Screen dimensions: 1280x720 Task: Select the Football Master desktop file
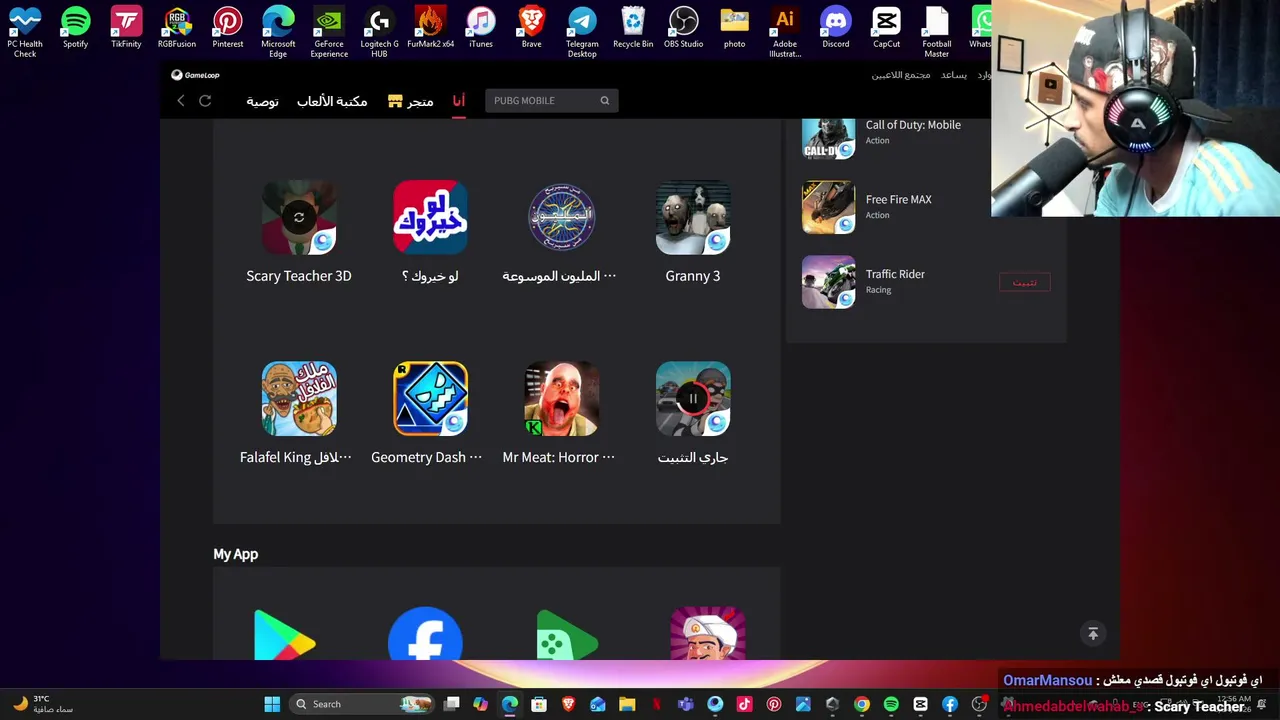click(x=937, y=32)
